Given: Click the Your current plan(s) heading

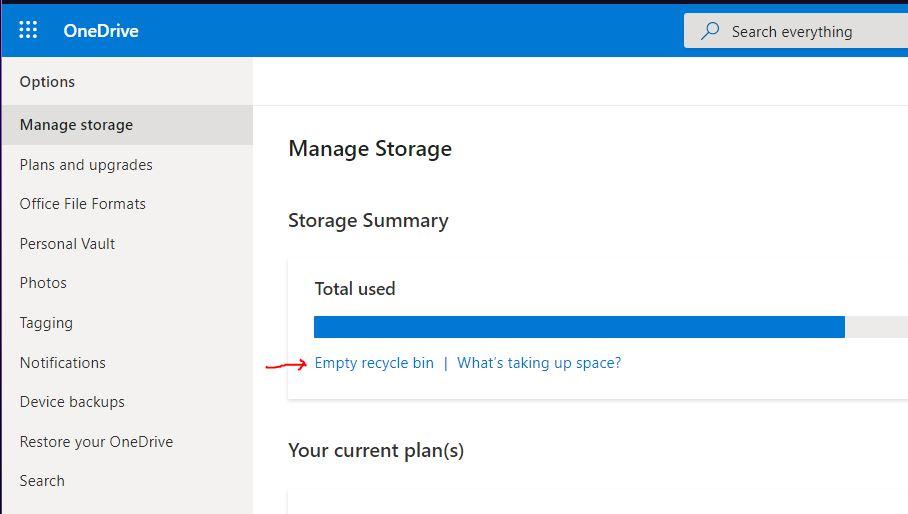Looking at the screenshot, I should [376, 450].
